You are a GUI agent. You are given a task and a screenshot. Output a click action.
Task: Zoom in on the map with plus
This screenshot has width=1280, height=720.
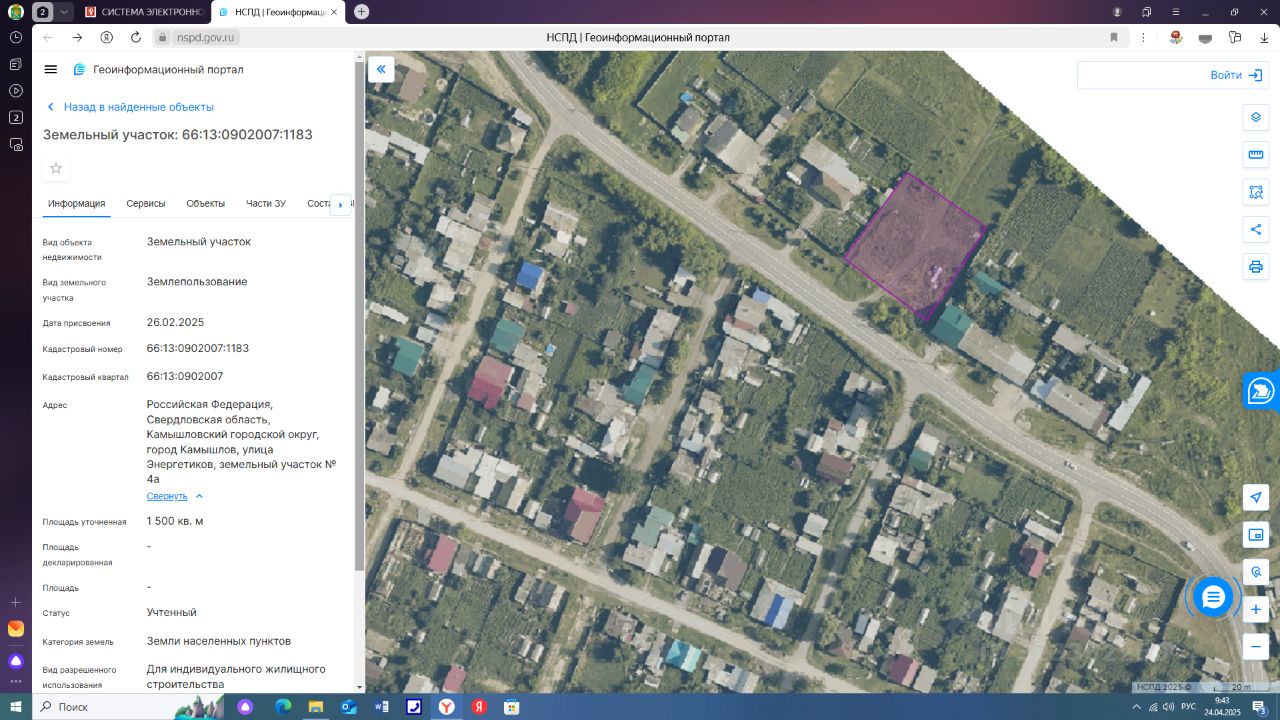tap(1256, 609)
